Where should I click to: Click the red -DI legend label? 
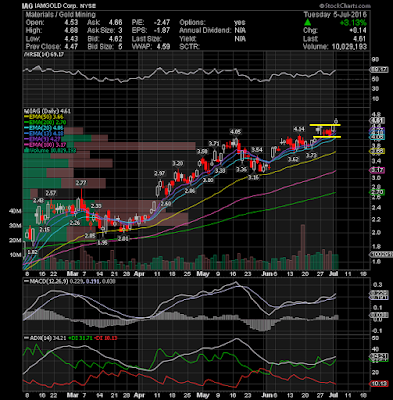pyautogui.click(x=105, y=338)
